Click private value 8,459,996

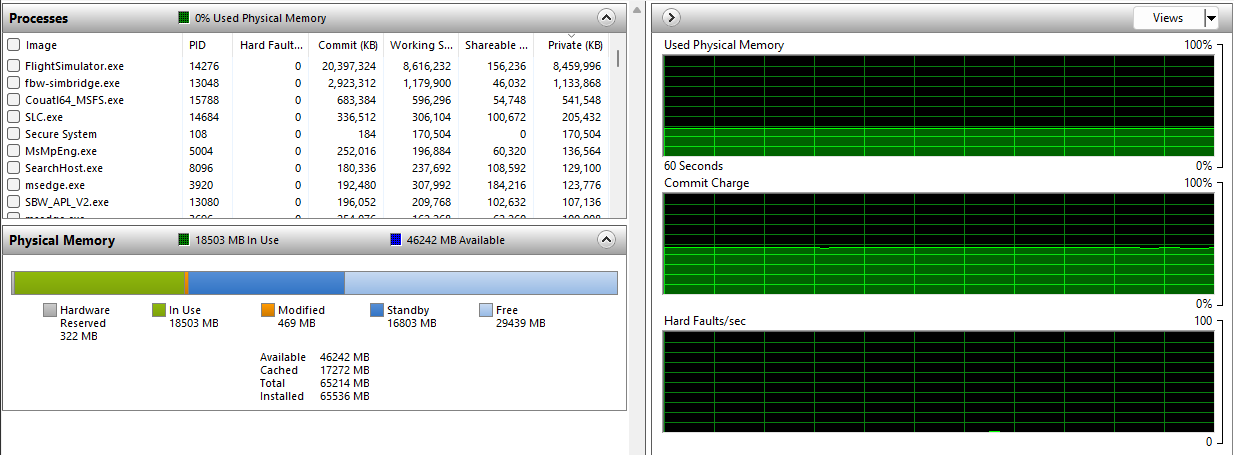tap(577, 66)
